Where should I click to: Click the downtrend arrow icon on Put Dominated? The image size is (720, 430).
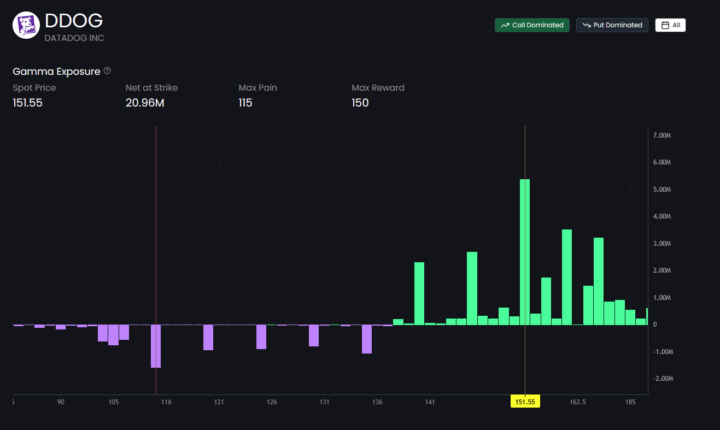click(586, 25)
